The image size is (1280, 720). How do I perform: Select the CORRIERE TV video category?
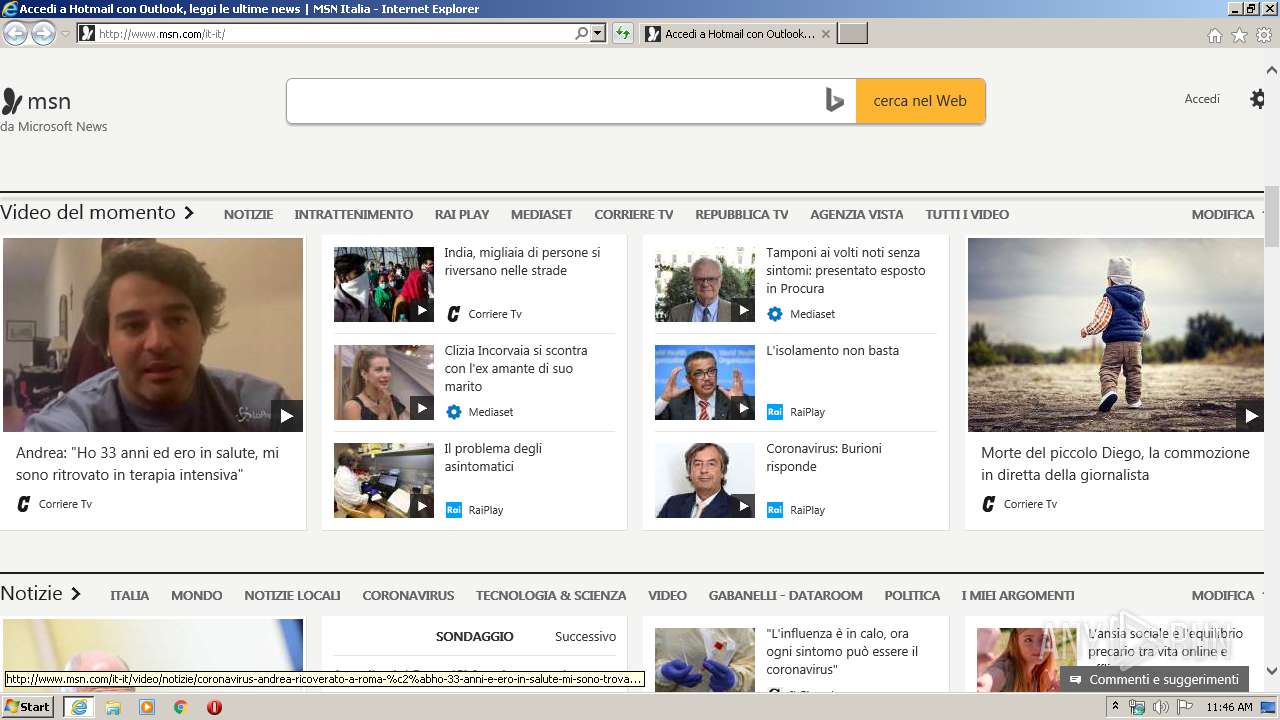tap(634, 214)
